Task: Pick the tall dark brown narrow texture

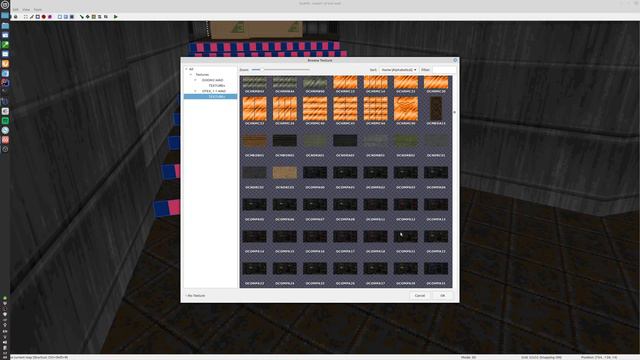Action: pos(436,109)
